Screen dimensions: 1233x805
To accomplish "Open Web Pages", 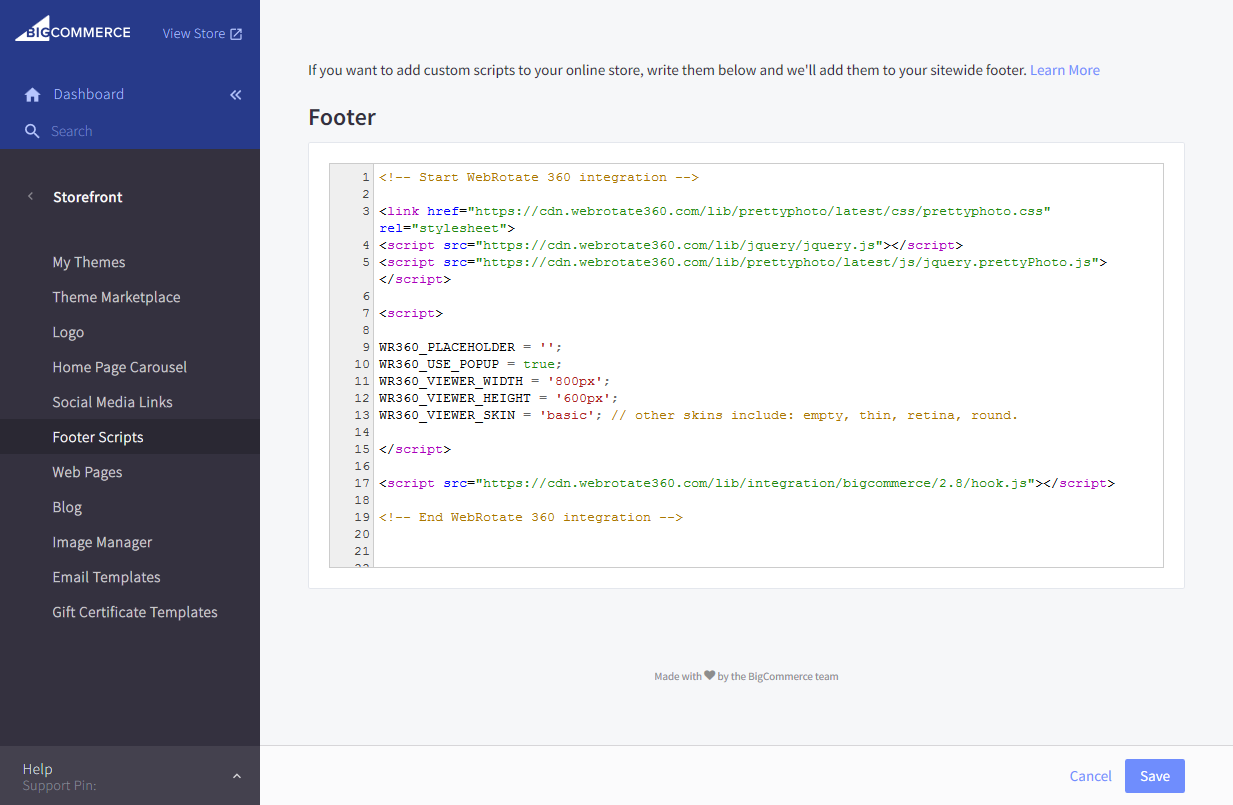I will click(88, 472).
